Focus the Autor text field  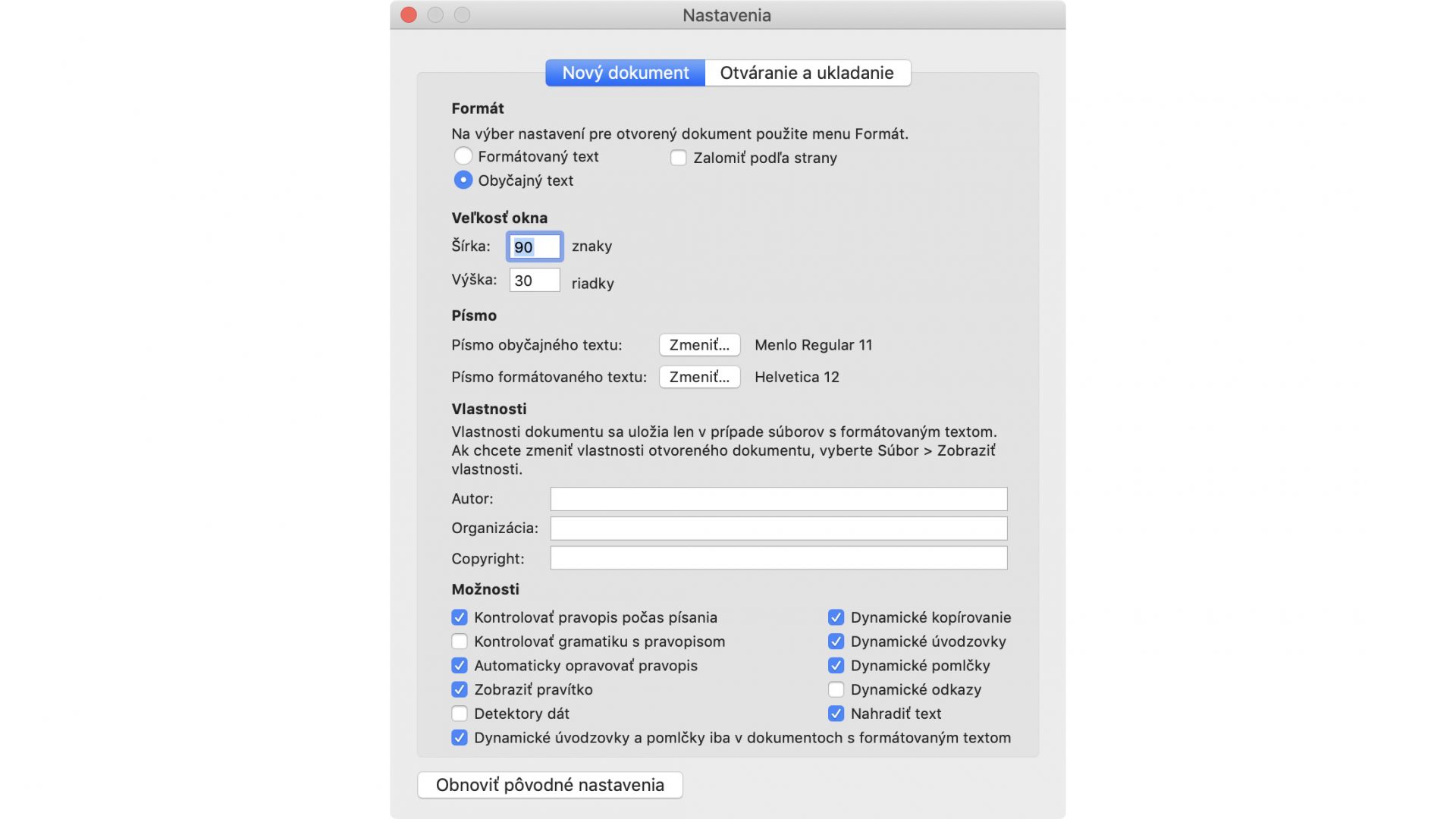pyautogui.click(x=779, y=499)
